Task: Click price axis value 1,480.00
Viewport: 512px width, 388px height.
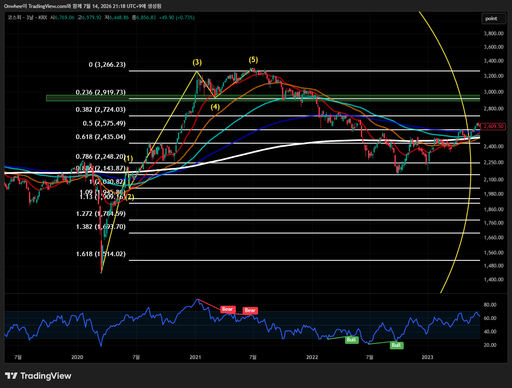Action: (494, 266)
